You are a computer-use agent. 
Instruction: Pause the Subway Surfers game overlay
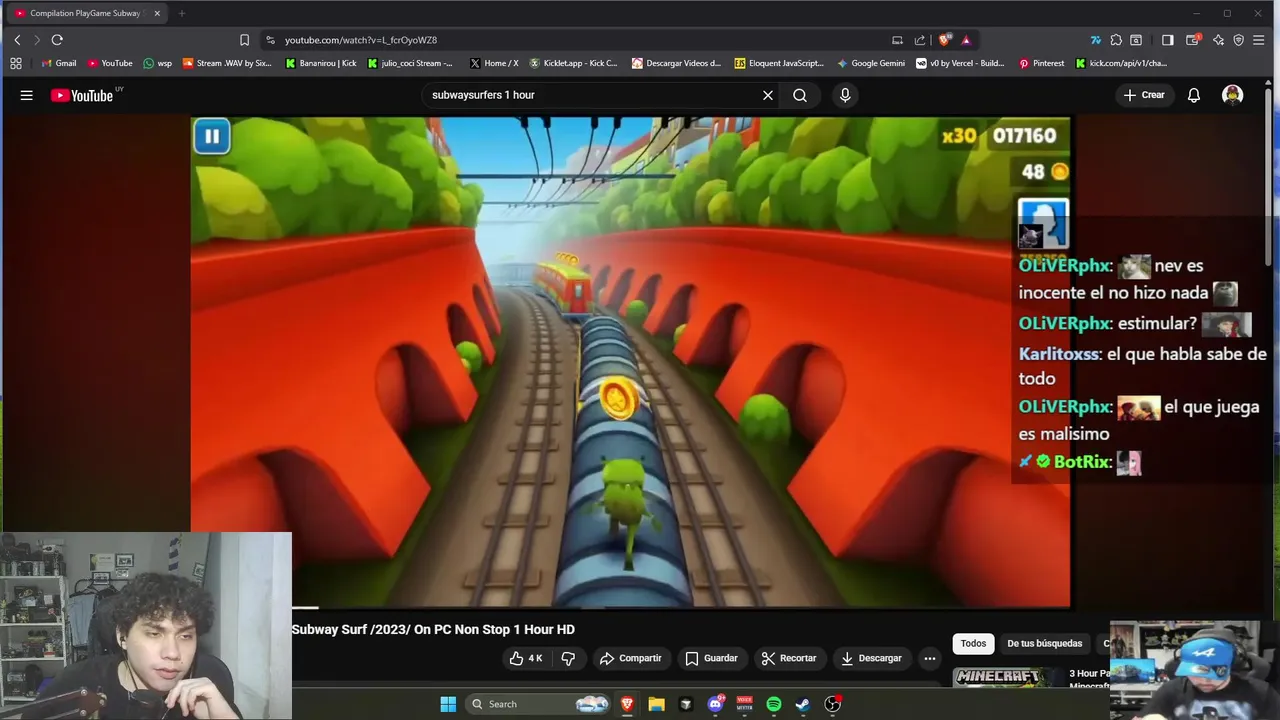(212, 136)
